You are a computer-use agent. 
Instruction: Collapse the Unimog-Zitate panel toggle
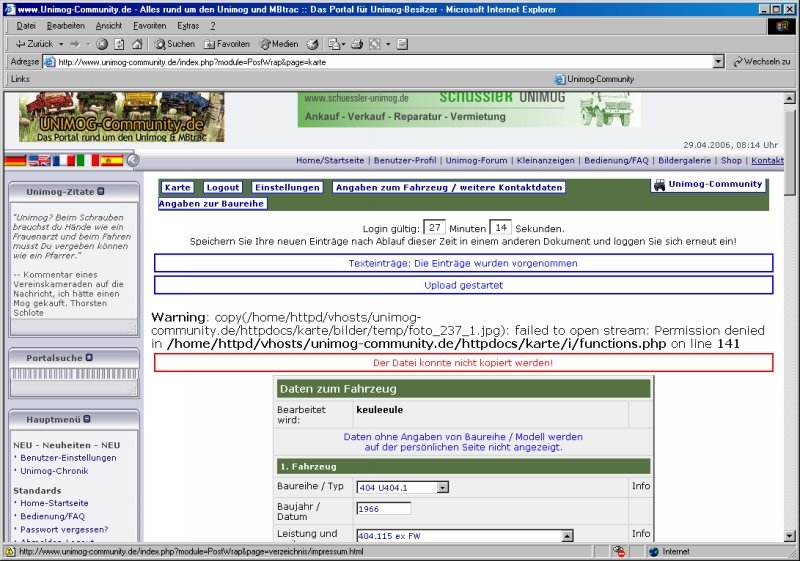pos(101,192)
